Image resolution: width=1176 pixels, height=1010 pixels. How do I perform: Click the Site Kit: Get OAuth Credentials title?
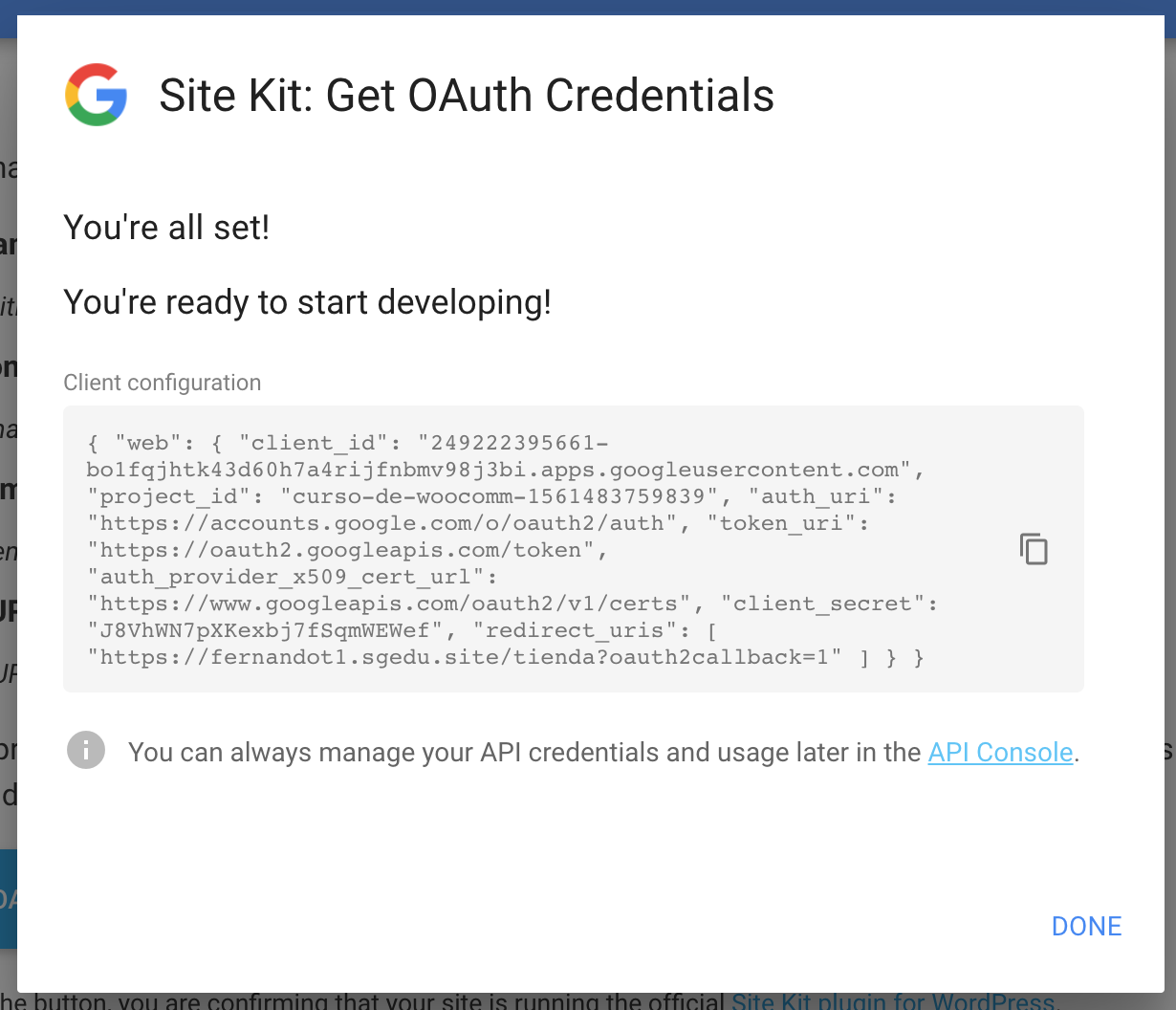click(x=466, y=96)
